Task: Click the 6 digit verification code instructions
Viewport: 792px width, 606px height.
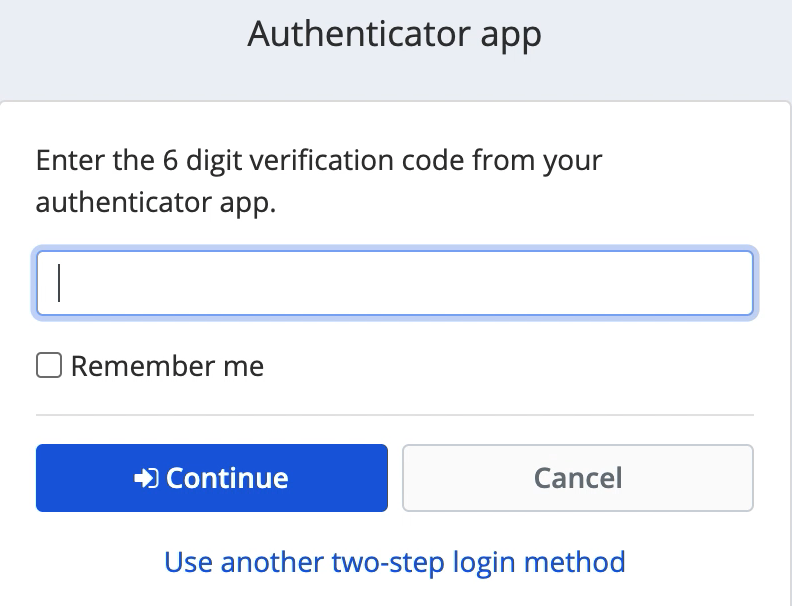Action: [319, 161]
